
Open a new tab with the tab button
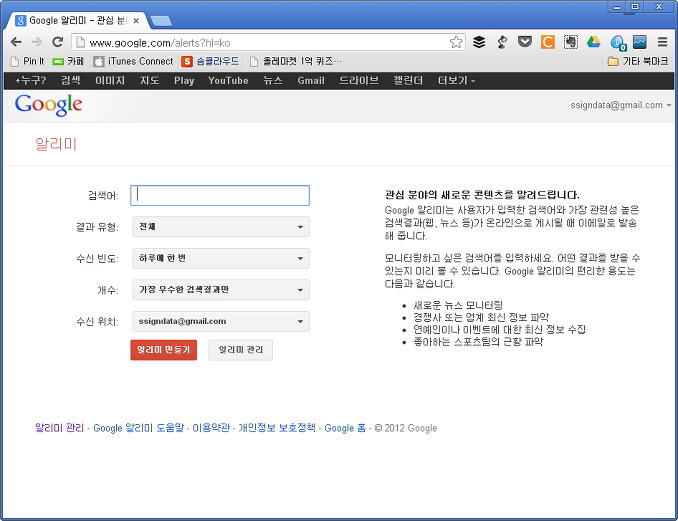coord(161,20)
